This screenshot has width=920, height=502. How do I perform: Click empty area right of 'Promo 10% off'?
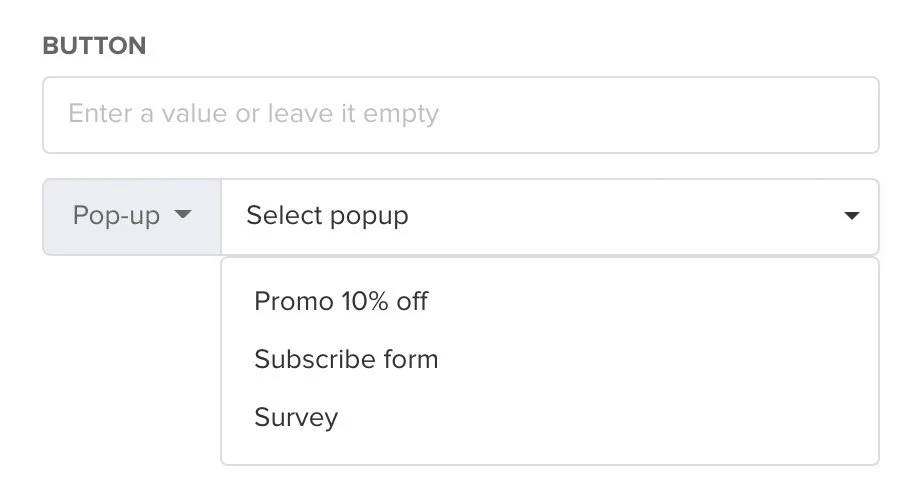[650, 301]
